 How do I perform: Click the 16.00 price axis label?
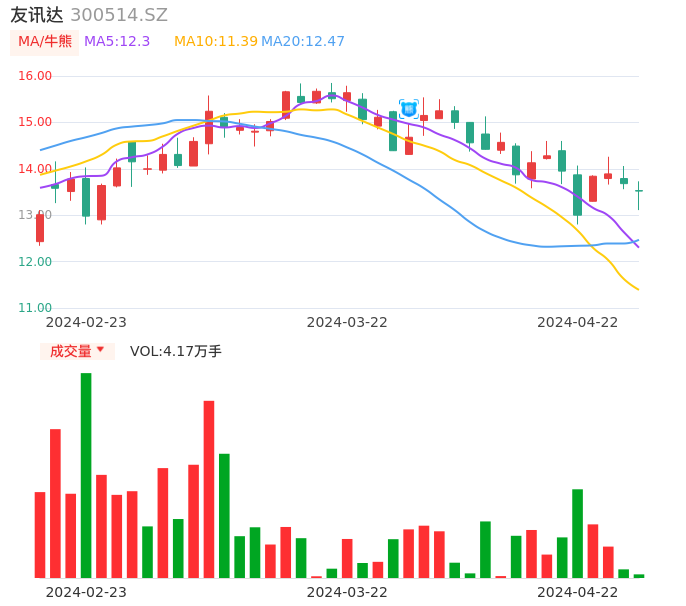coord(35,76)
